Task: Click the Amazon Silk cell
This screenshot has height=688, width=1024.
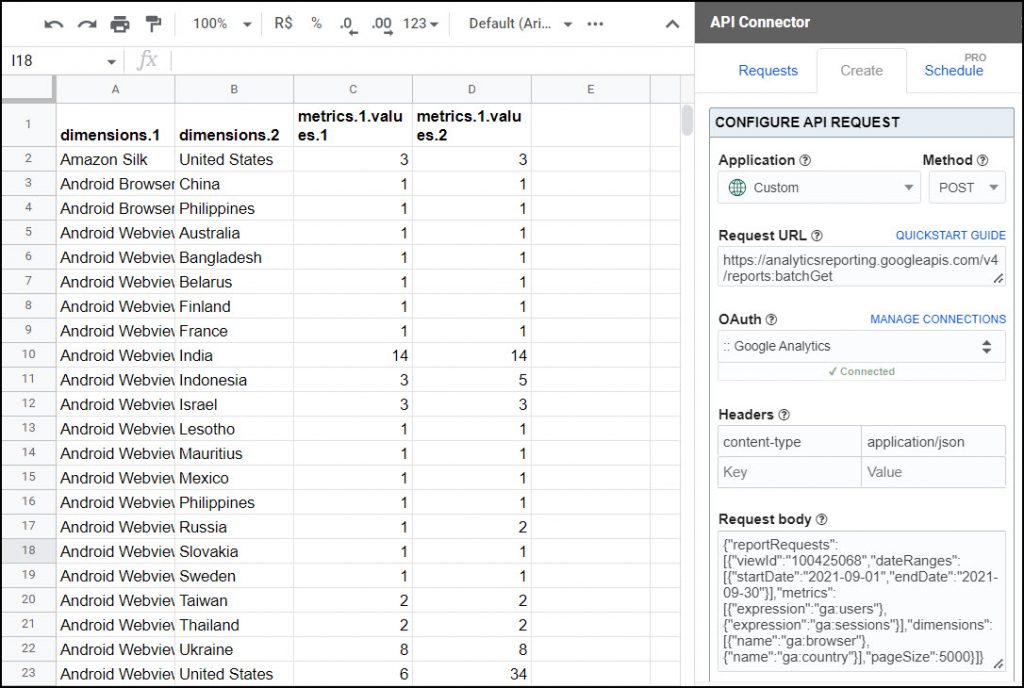Action: 116,159
